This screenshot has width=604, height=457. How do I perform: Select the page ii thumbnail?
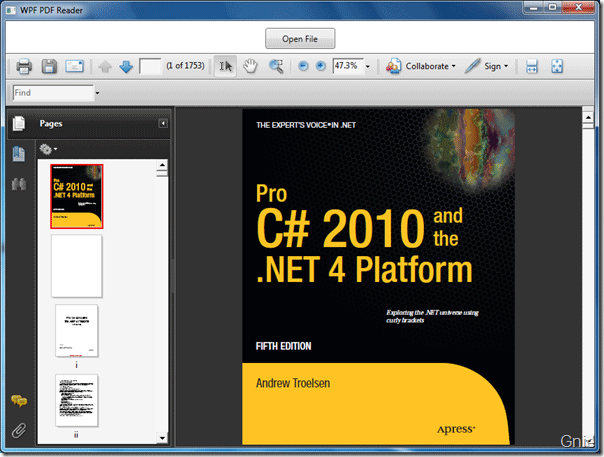point(76,402)
